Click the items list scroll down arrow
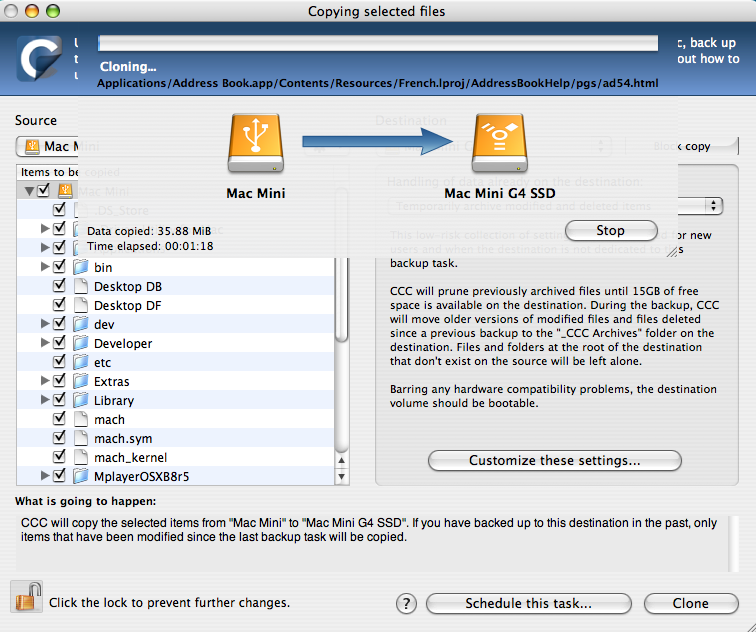The height and width of the screenshot is (632, 756). (x=341, y=477)
